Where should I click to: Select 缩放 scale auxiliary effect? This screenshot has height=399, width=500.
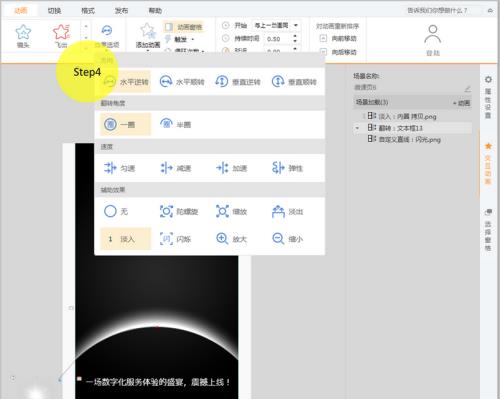coord(232,211)
